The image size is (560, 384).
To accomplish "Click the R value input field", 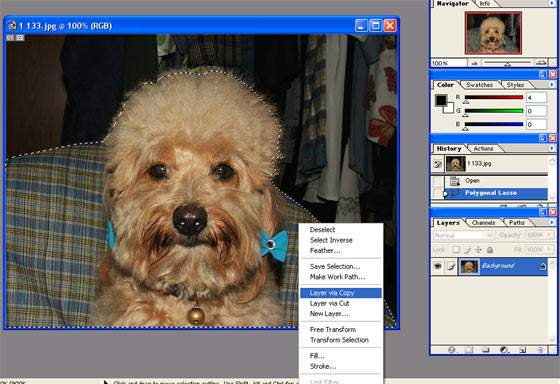I will [x=536, y=98].
